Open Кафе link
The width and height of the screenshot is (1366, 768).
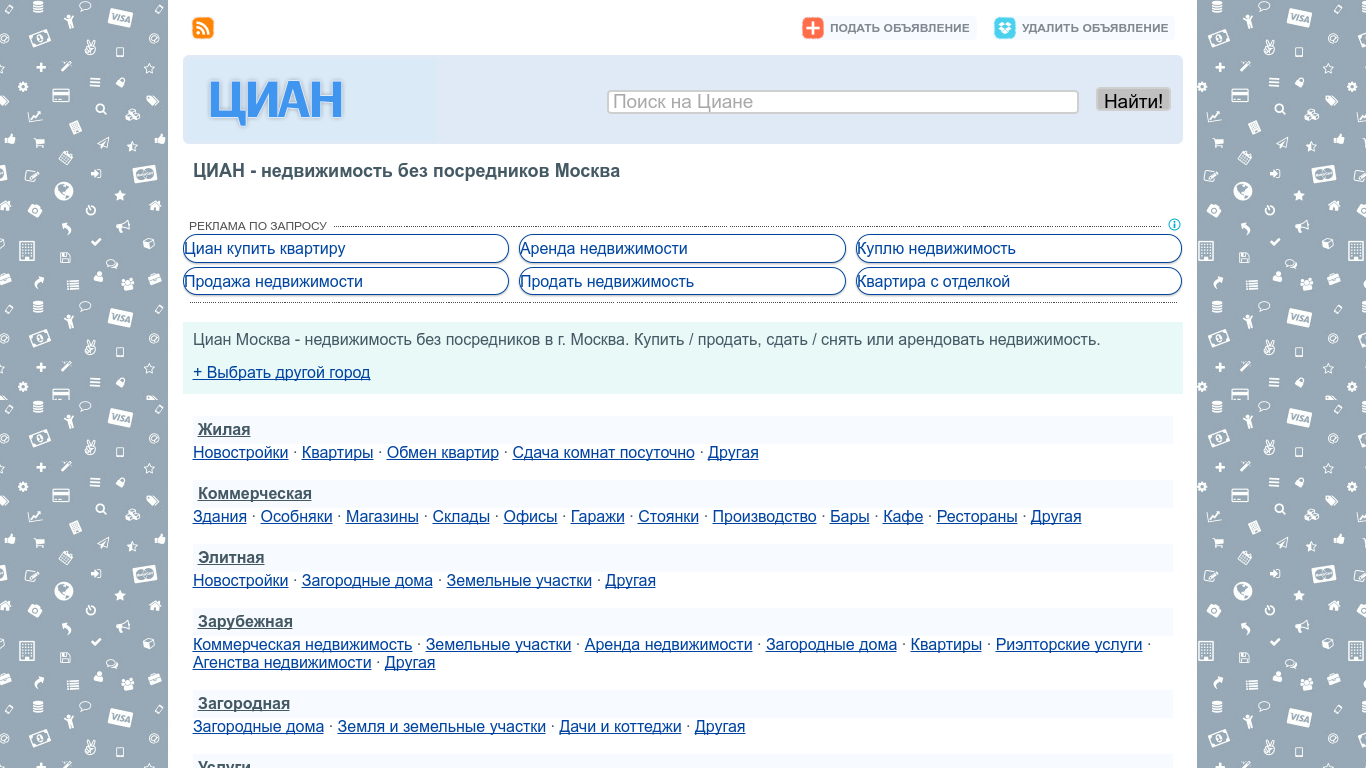point(903,517)
